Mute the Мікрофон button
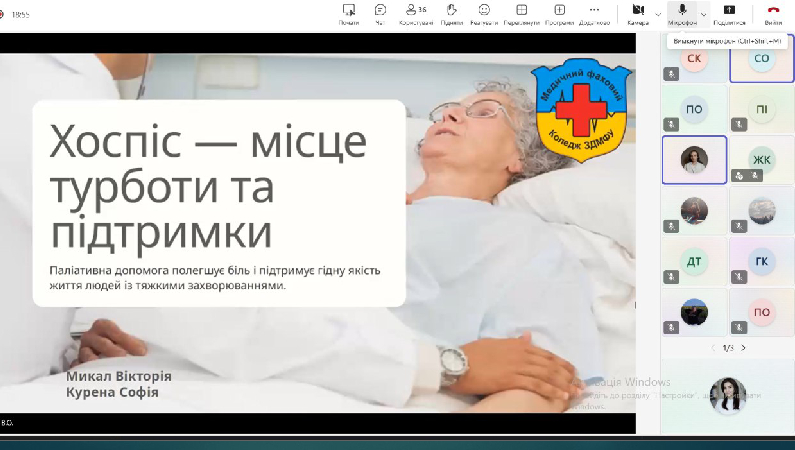This screenshot has width=795, height=450. click(682, 14)
